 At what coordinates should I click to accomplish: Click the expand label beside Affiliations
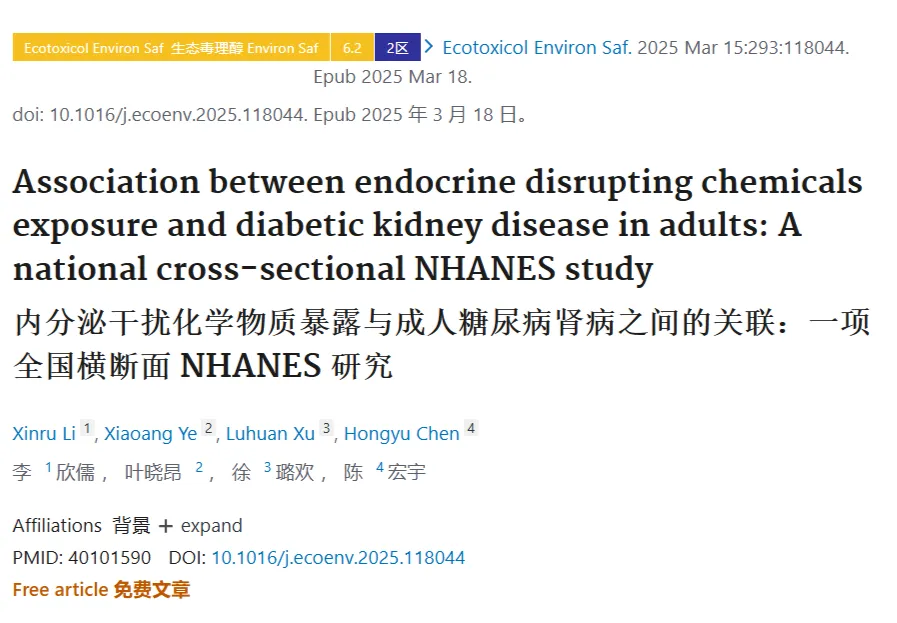click(212, 526)
